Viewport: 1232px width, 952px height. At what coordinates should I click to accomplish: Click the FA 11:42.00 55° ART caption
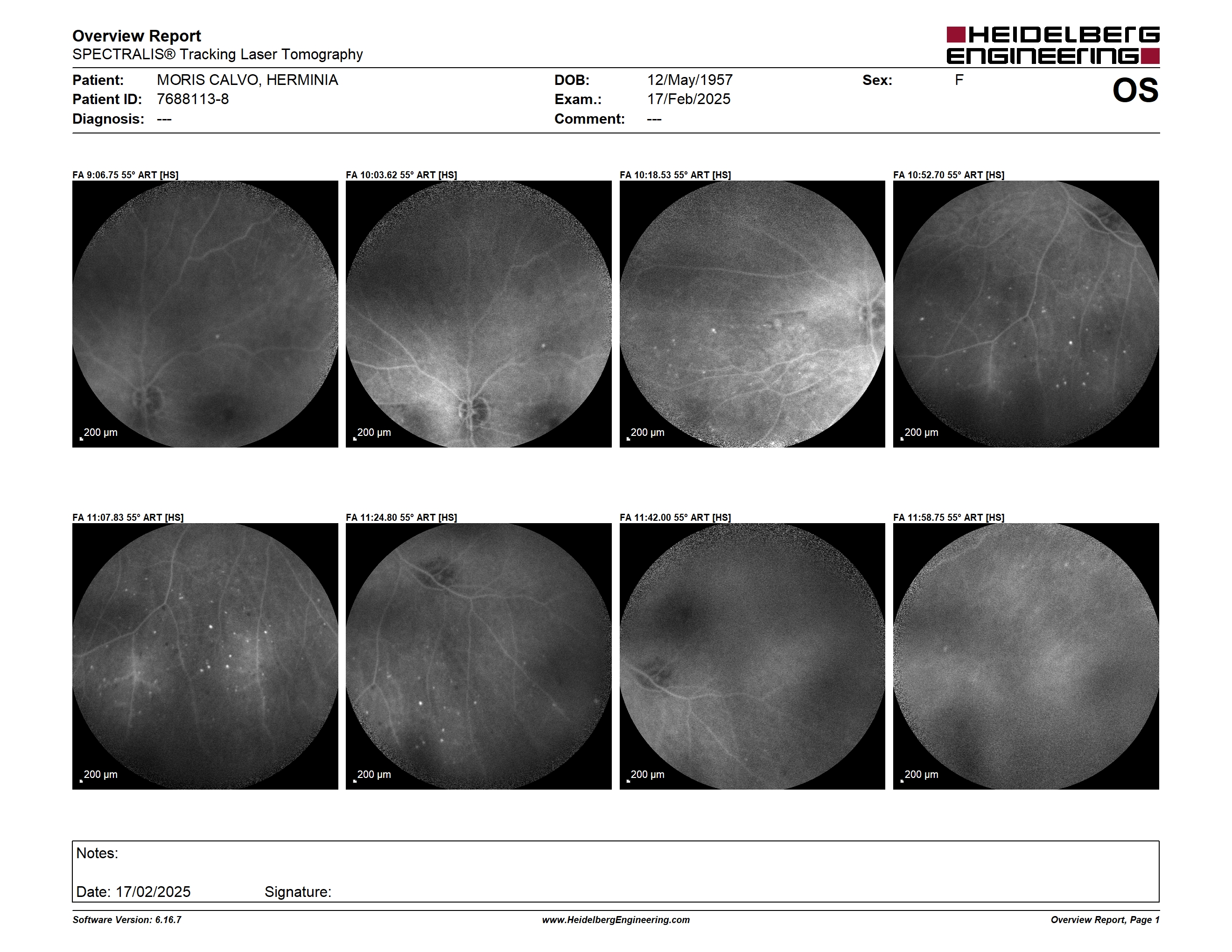click(675, 517)
